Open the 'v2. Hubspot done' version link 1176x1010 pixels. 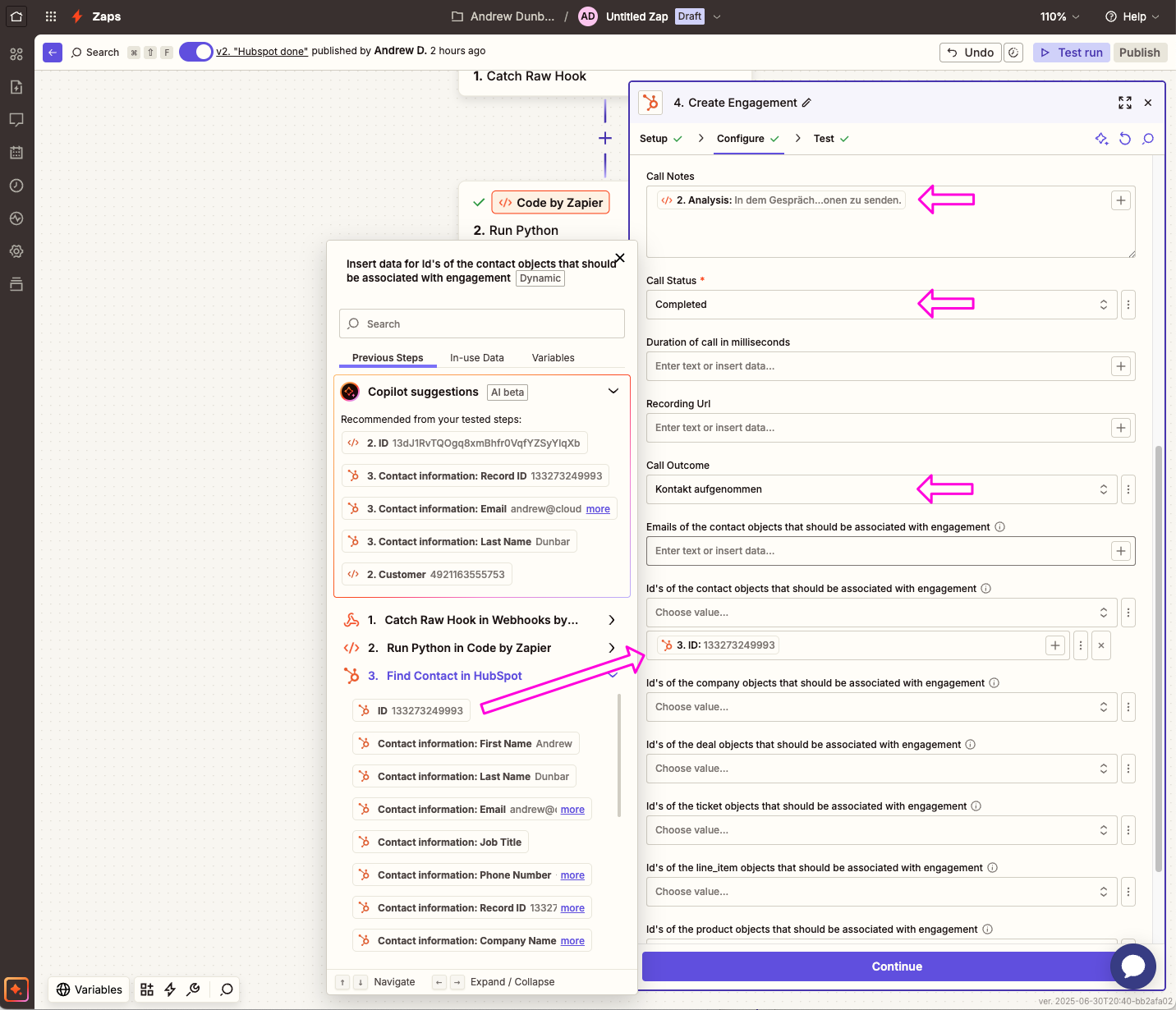(x=262, y=51)
